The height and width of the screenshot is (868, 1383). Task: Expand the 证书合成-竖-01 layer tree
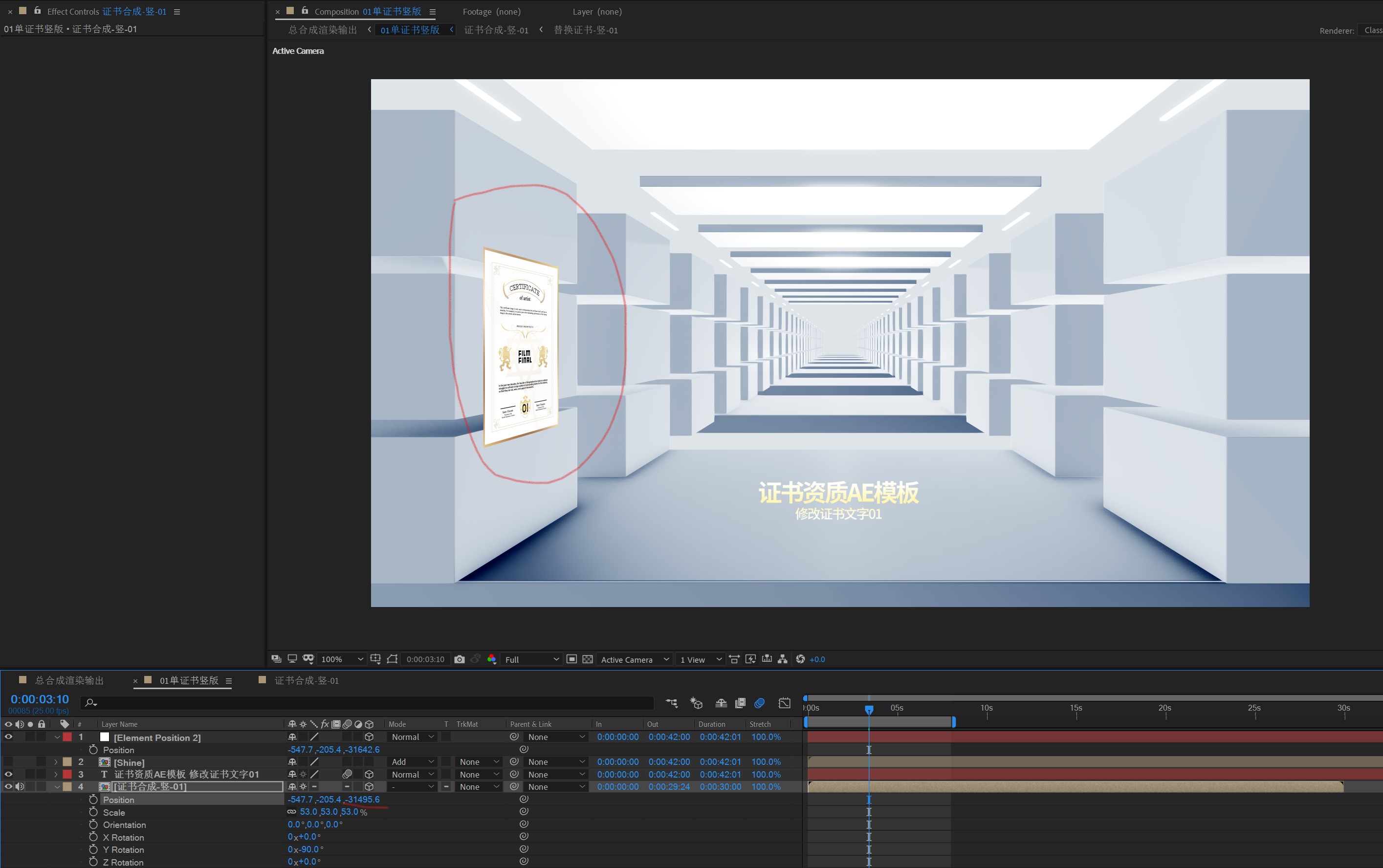coord(55,787)
